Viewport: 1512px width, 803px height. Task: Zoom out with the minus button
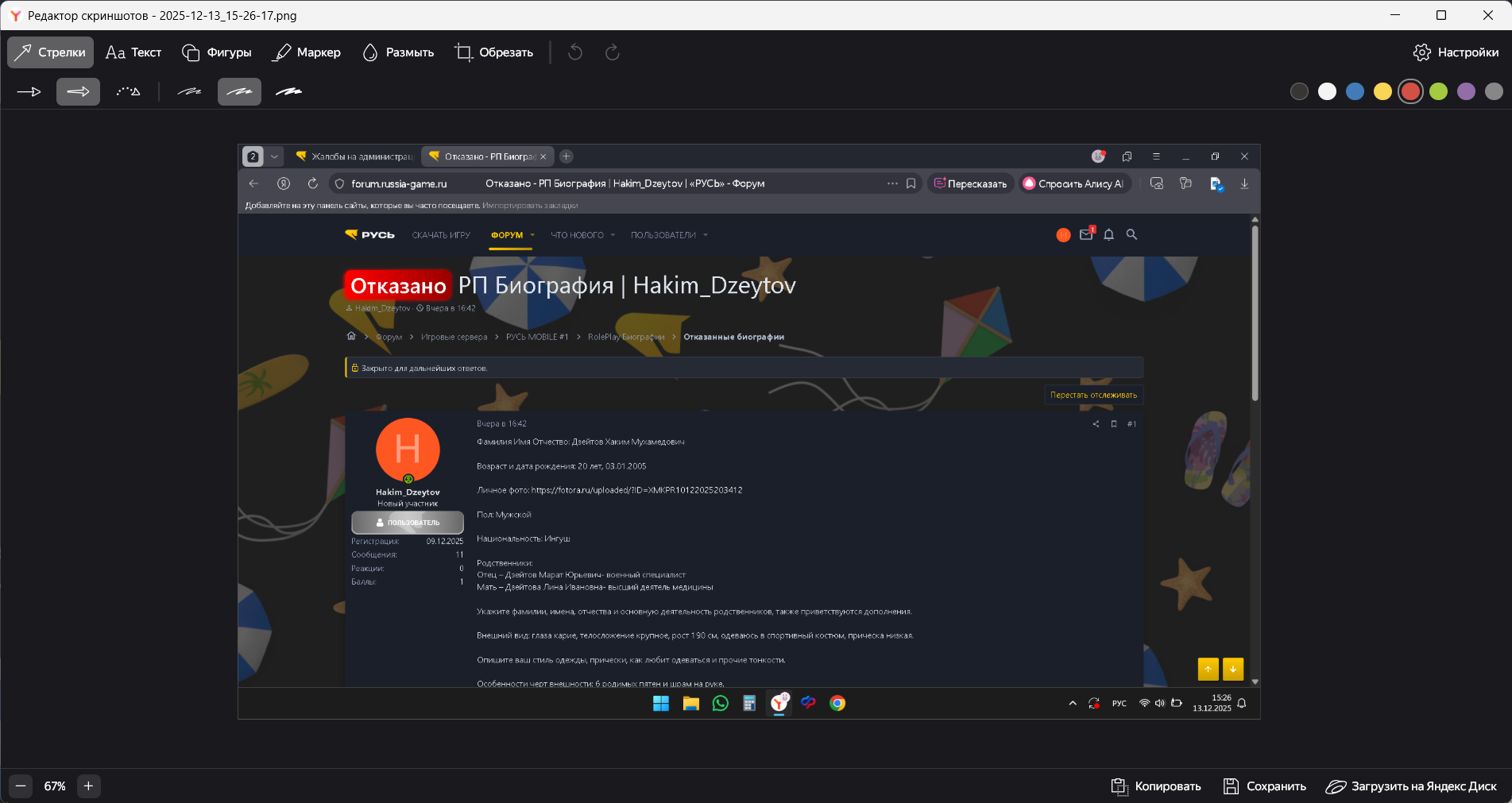(x=21, y=786)
